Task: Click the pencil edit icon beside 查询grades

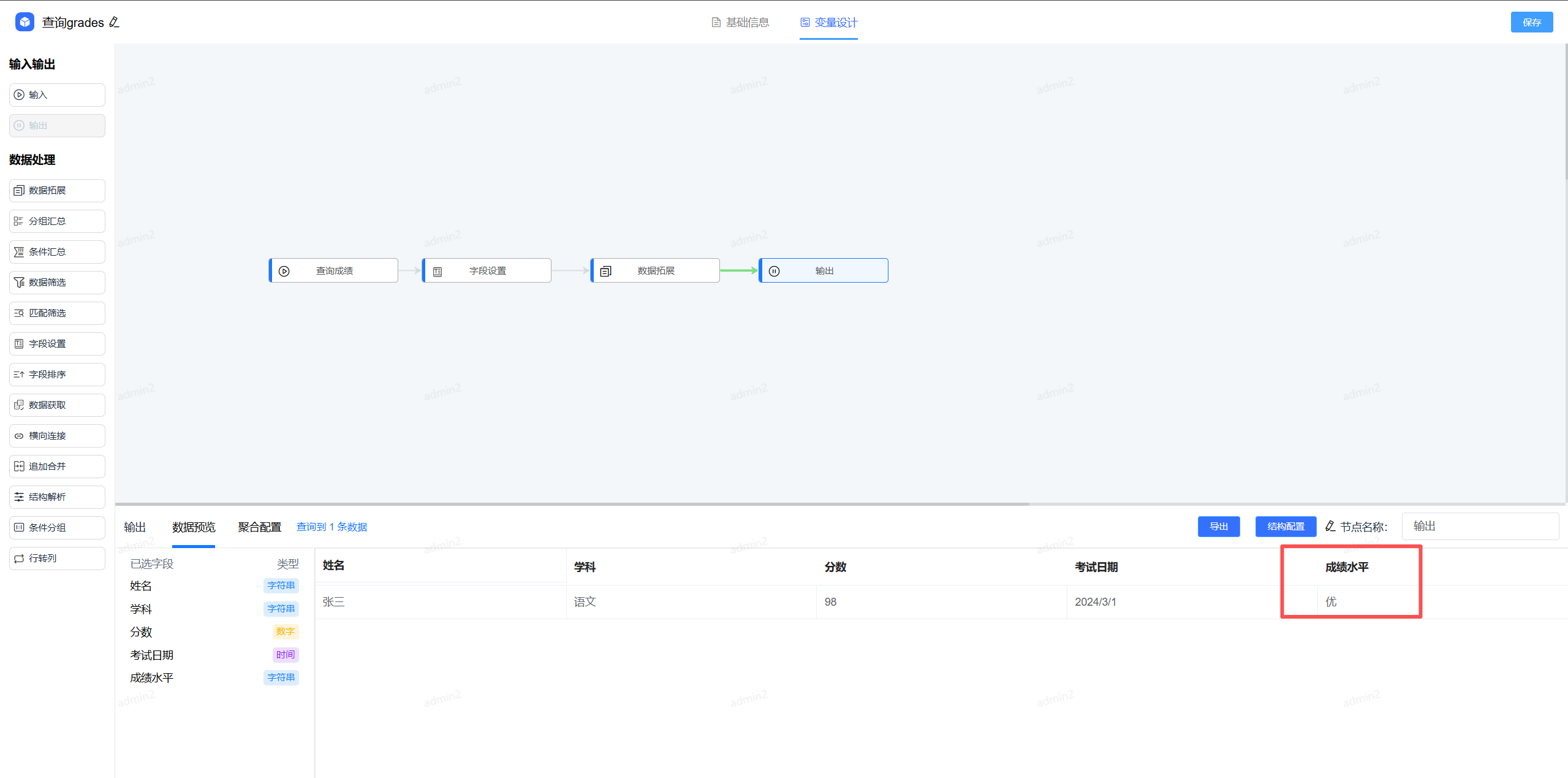Action: 114,22
